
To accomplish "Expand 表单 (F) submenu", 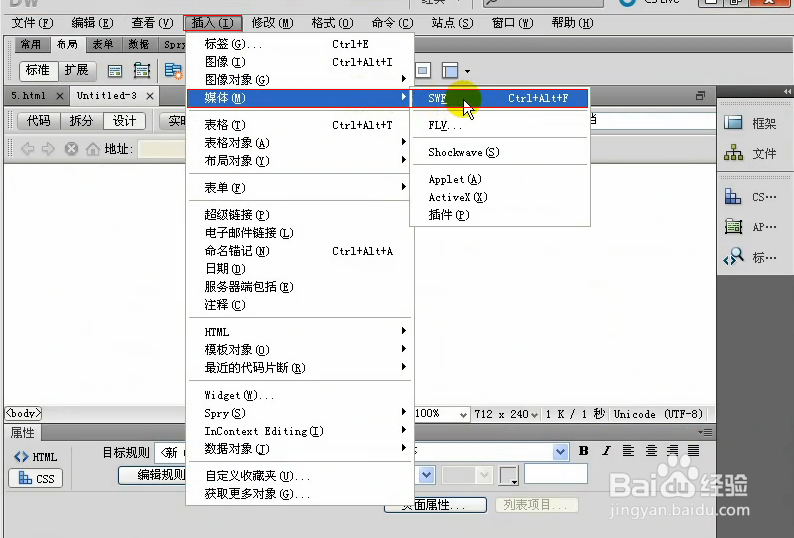I will [299, 187].
